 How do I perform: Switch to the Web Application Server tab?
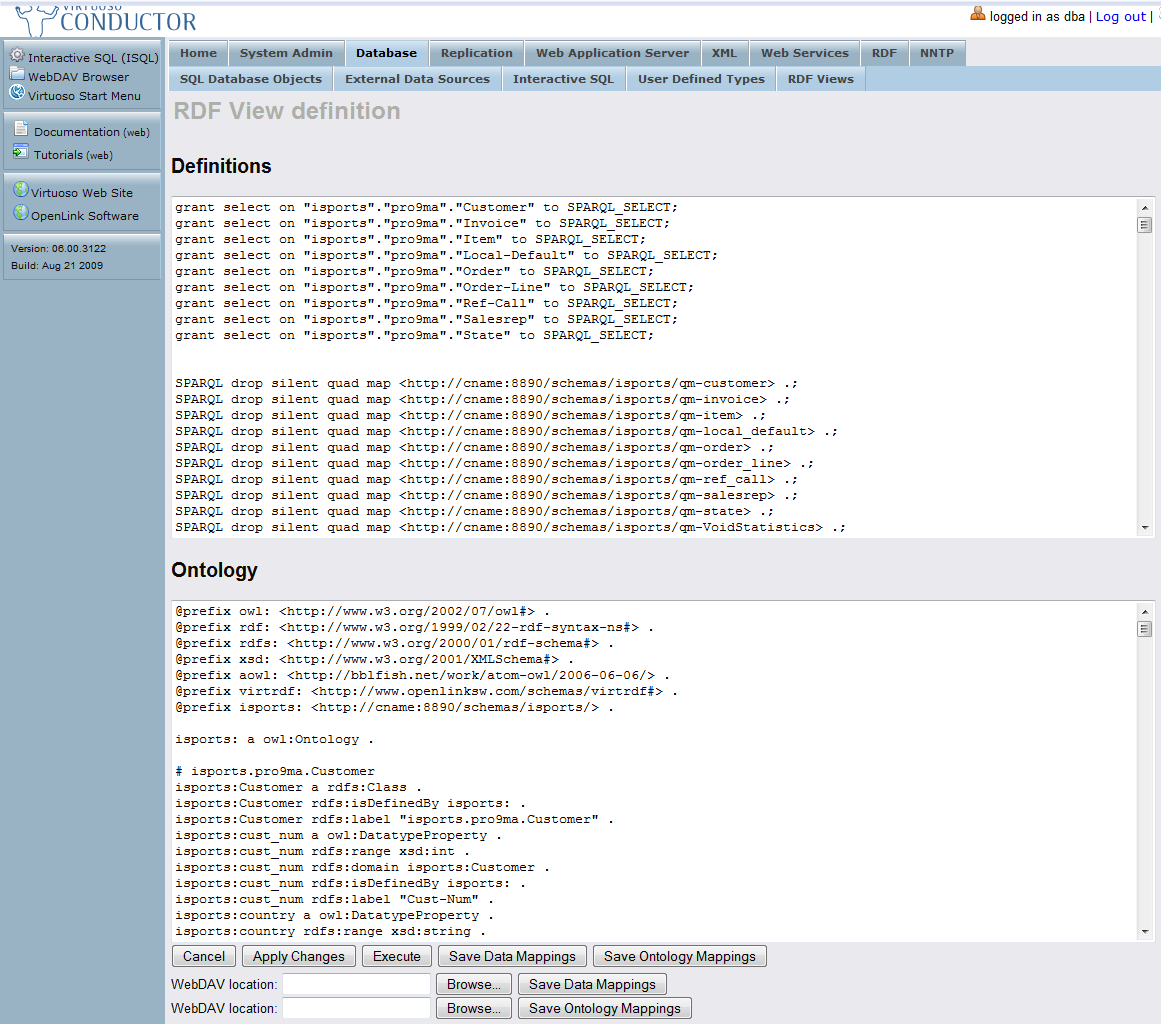(x=612, y=53)
